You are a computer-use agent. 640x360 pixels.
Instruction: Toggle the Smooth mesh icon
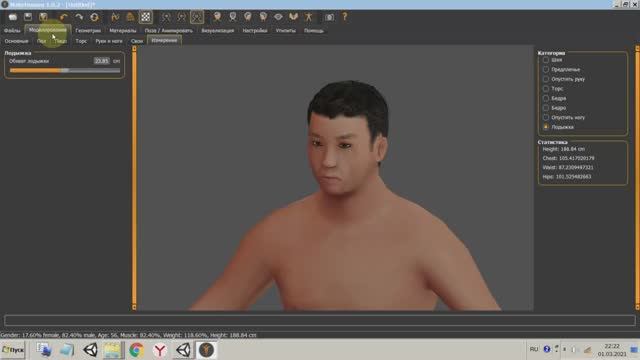[x=115, y=17]
